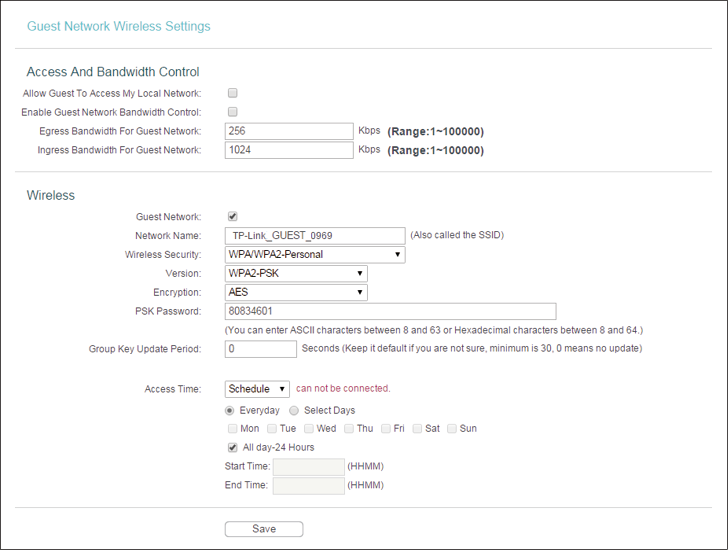
Task: Click the Save button
Action: [x=264, y=529]
